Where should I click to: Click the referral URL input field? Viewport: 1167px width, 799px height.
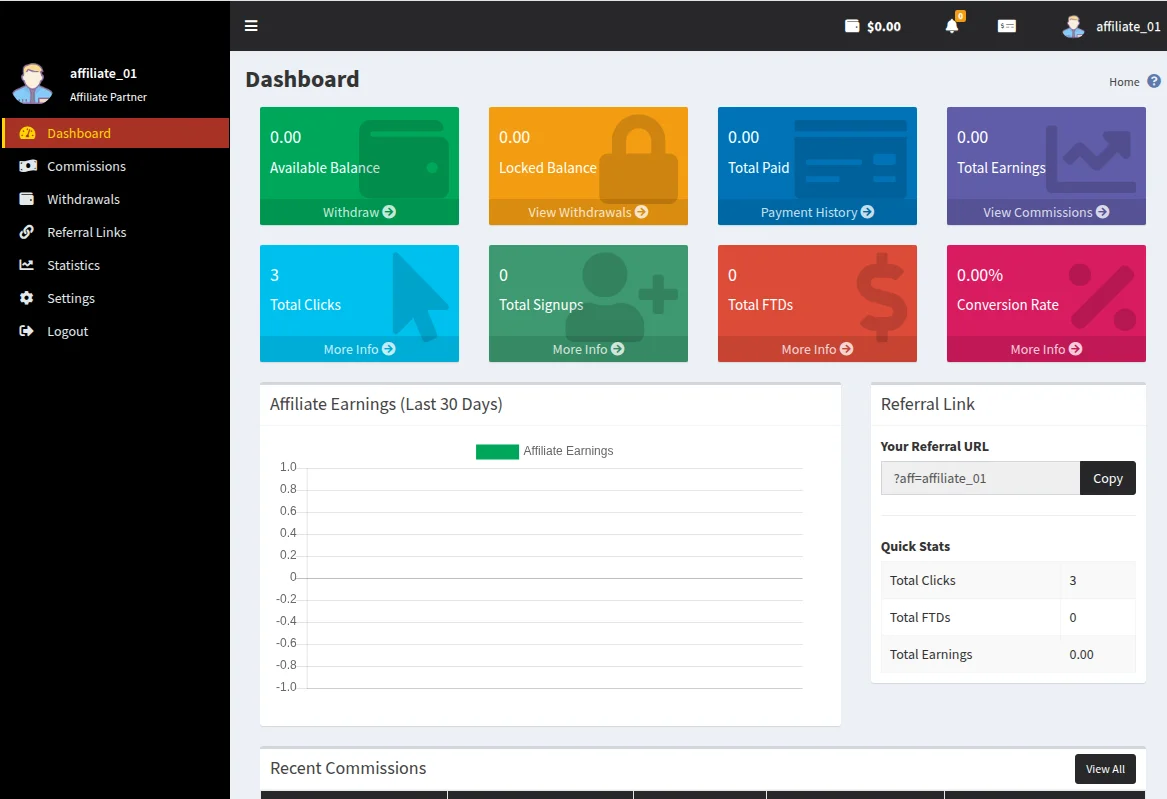coord(980,478)
